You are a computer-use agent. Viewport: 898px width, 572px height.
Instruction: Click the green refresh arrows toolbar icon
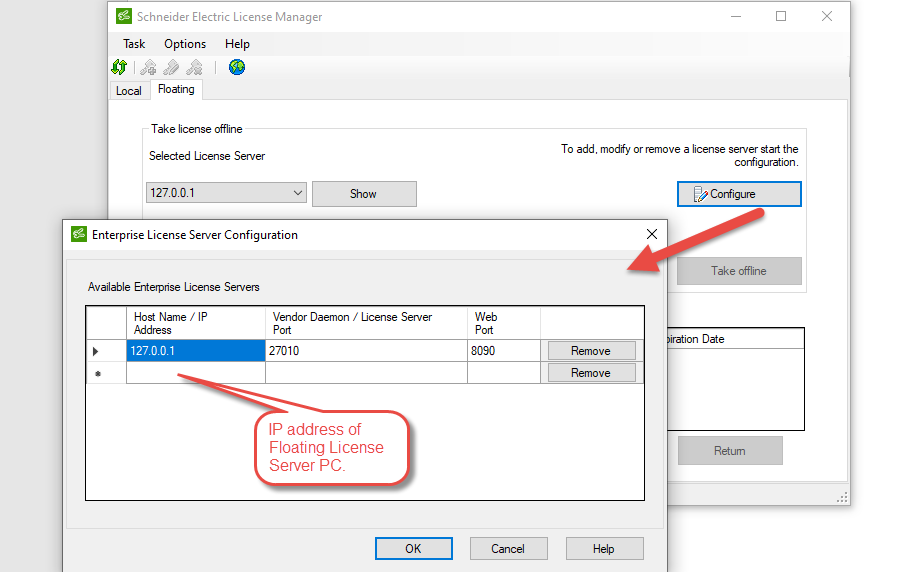tap(119, 67)
